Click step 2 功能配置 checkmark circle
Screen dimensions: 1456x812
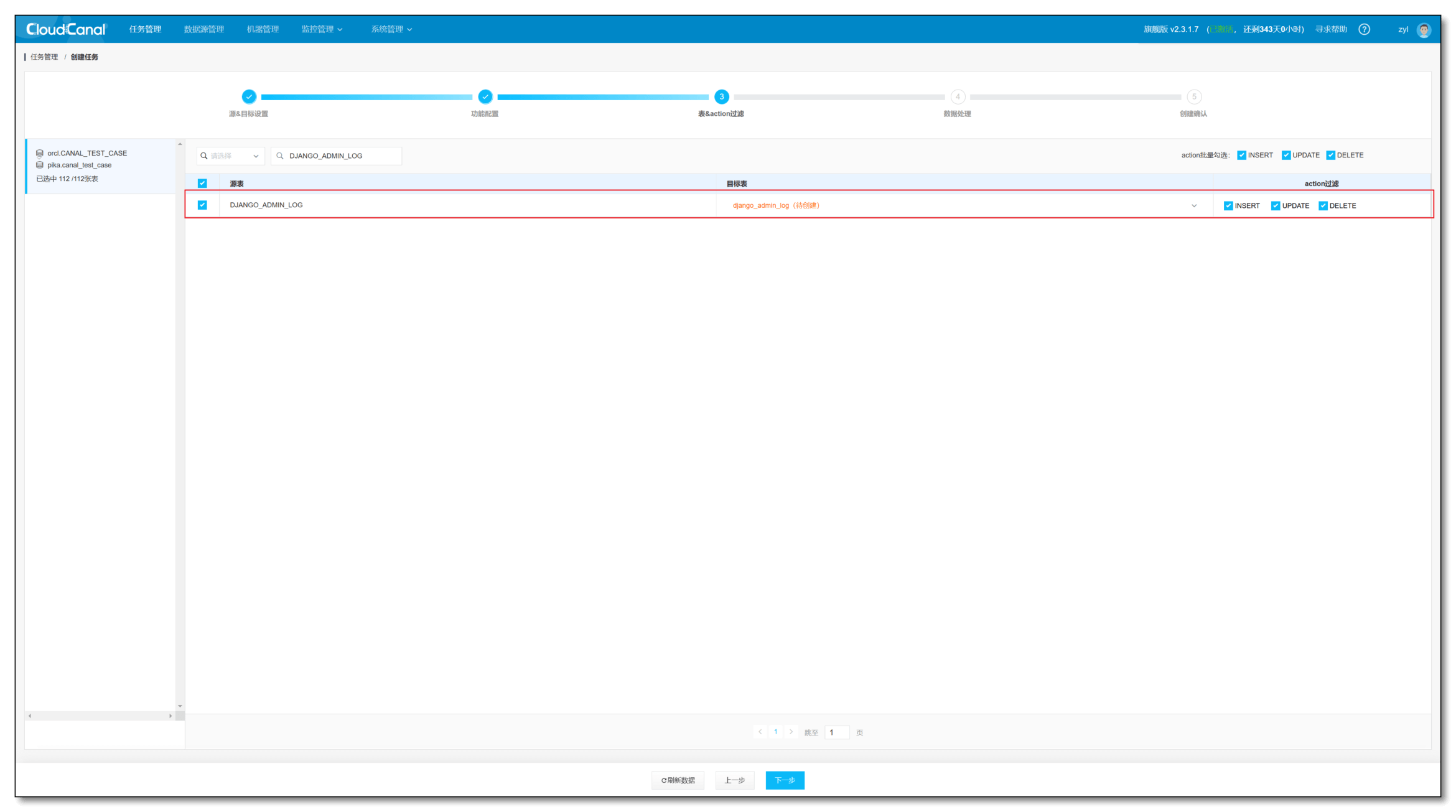click(485, 96)
